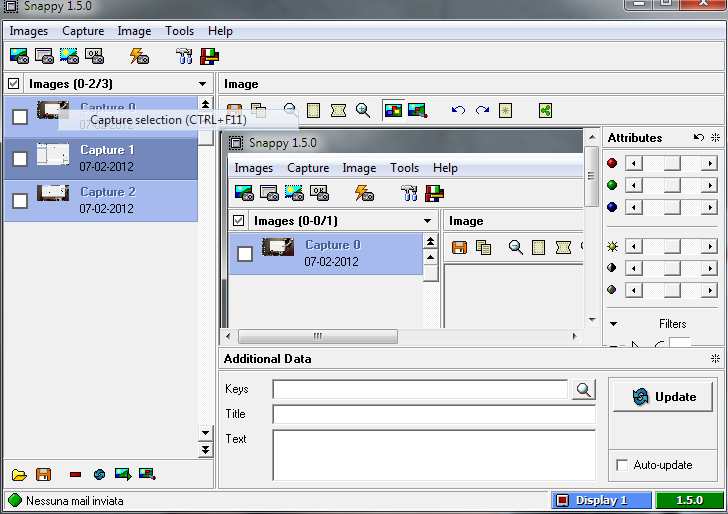Screen dimensions: 728x514
Task: Click in the Title input field
Action: 434,414
